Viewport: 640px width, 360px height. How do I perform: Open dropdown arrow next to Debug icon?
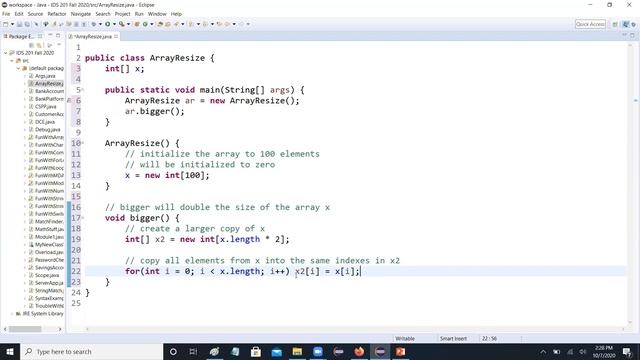pyautogui.click(x=100, y=24)
